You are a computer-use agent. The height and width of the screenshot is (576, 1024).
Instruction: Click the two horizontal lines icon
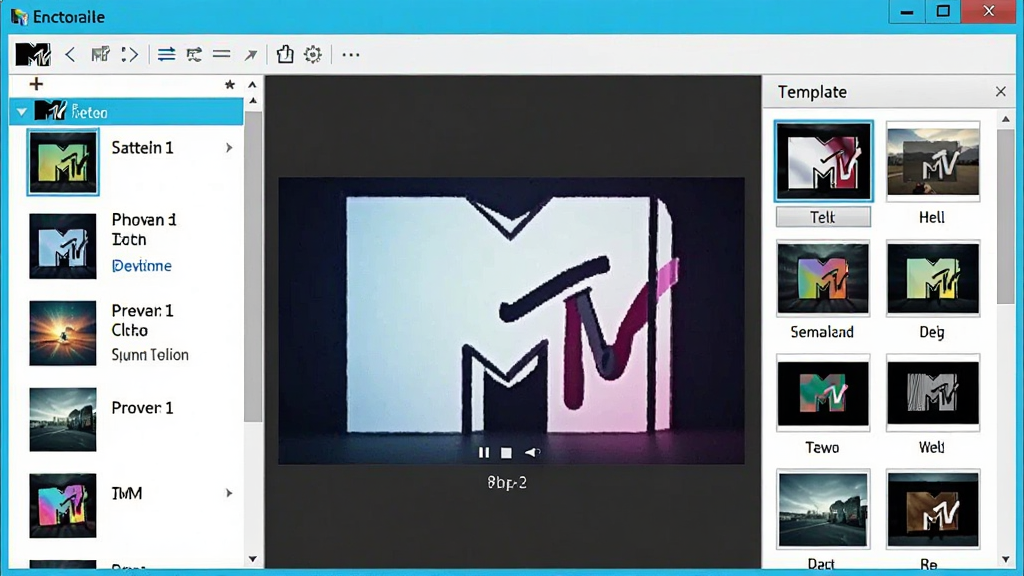[x=221, y=54]
